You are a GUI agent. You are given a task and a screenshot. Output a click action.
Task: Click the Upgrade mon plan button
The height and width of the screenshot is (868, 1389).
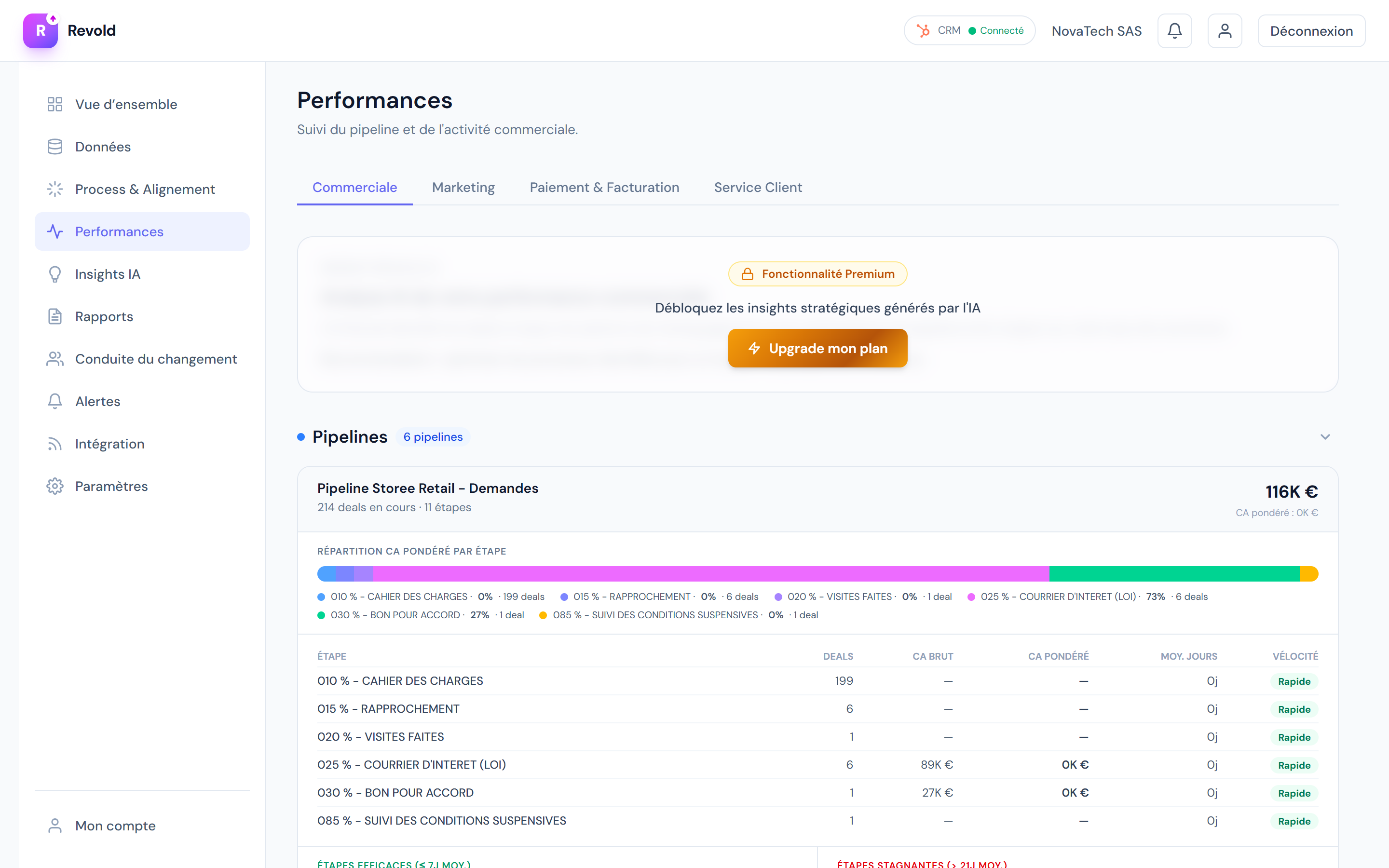click(x=817, y=349)
